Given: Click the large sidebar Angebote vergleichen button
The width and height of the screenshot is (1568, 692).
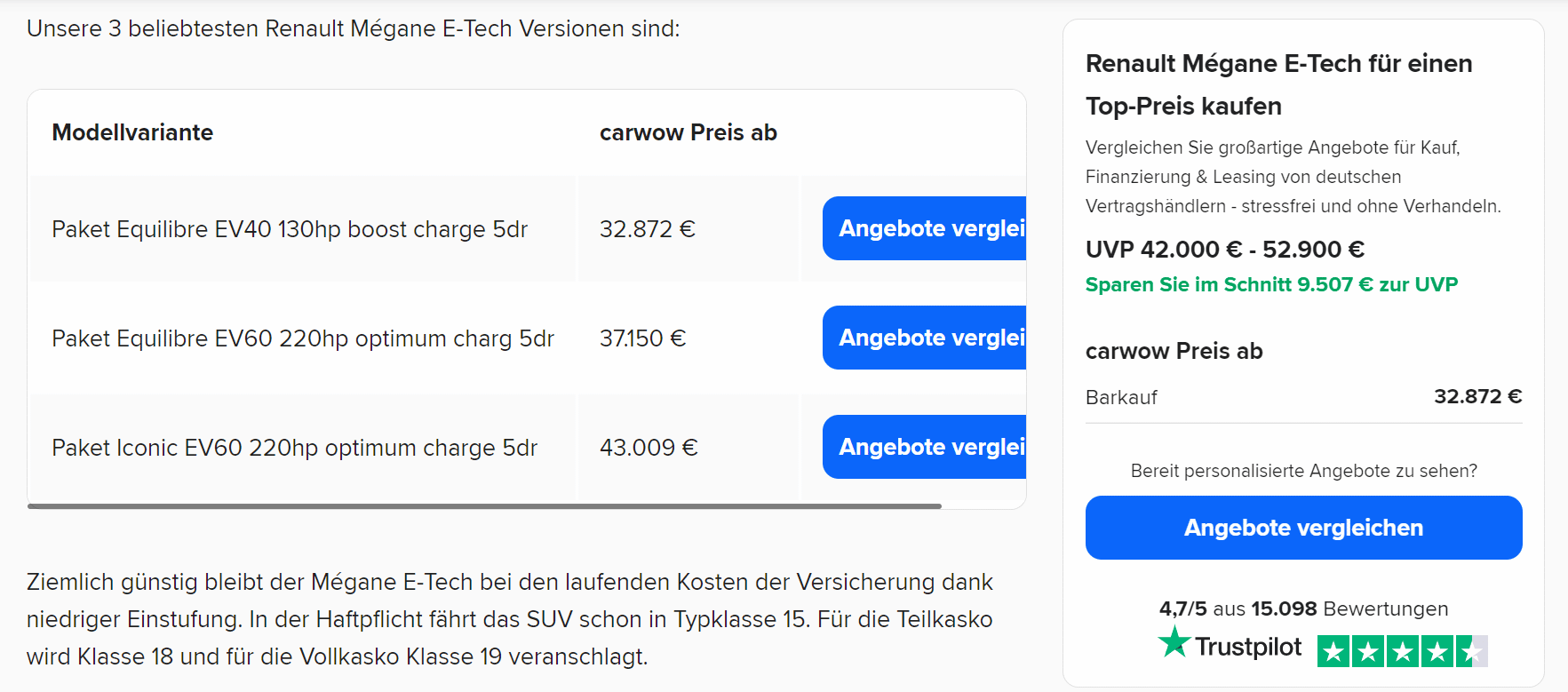Looking at the screenshot, I should tap(1303, 528).
